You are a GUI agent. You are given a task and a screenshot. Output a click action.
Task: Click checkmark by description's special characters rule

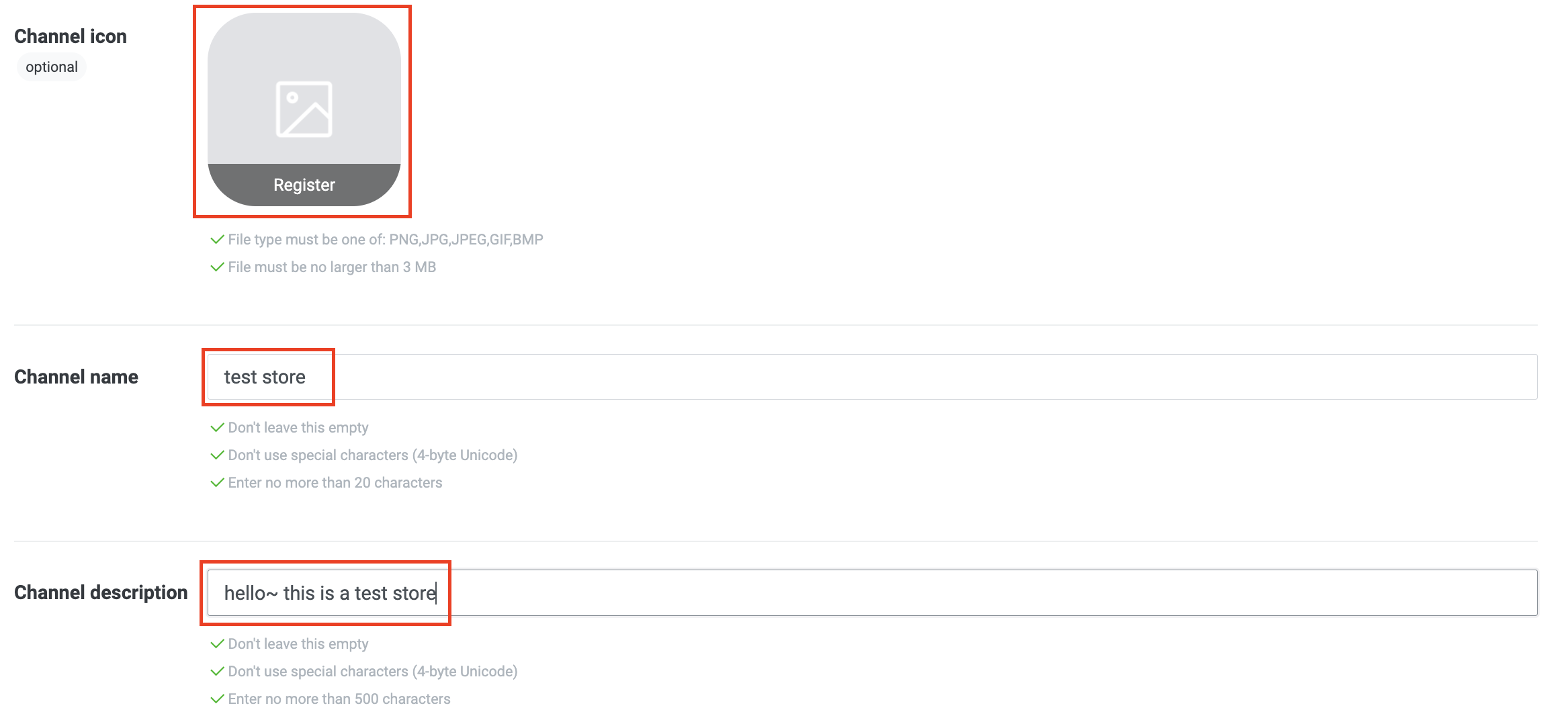(x=217, y=672)
